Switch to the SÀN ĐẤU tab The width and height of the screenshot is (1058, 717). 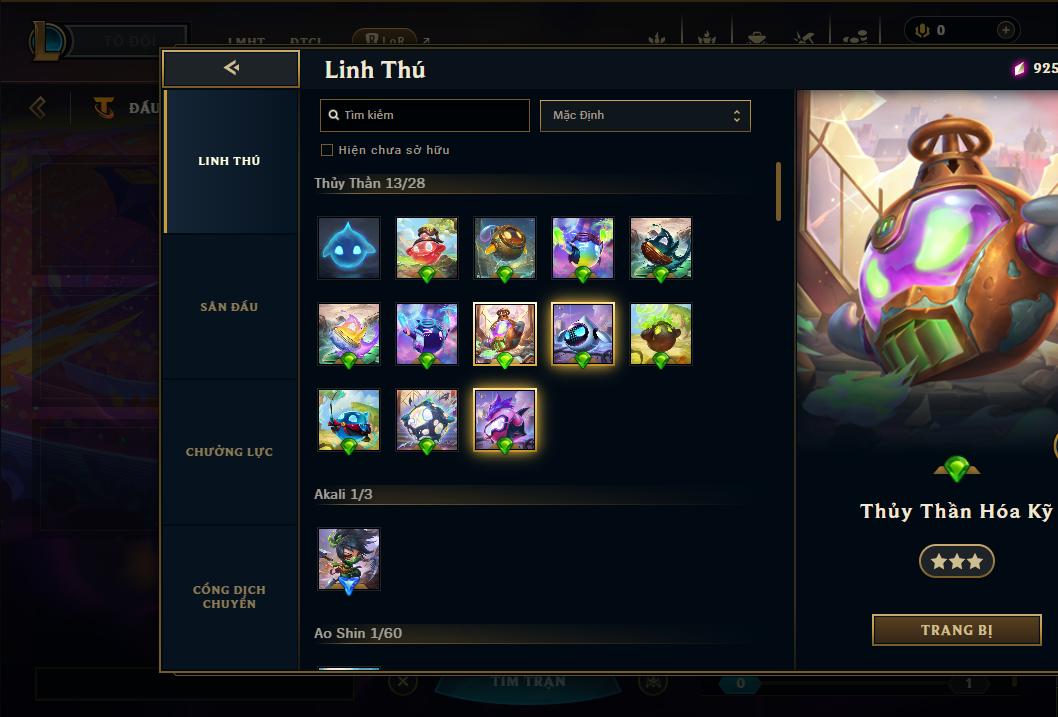[x=231, y=307]
